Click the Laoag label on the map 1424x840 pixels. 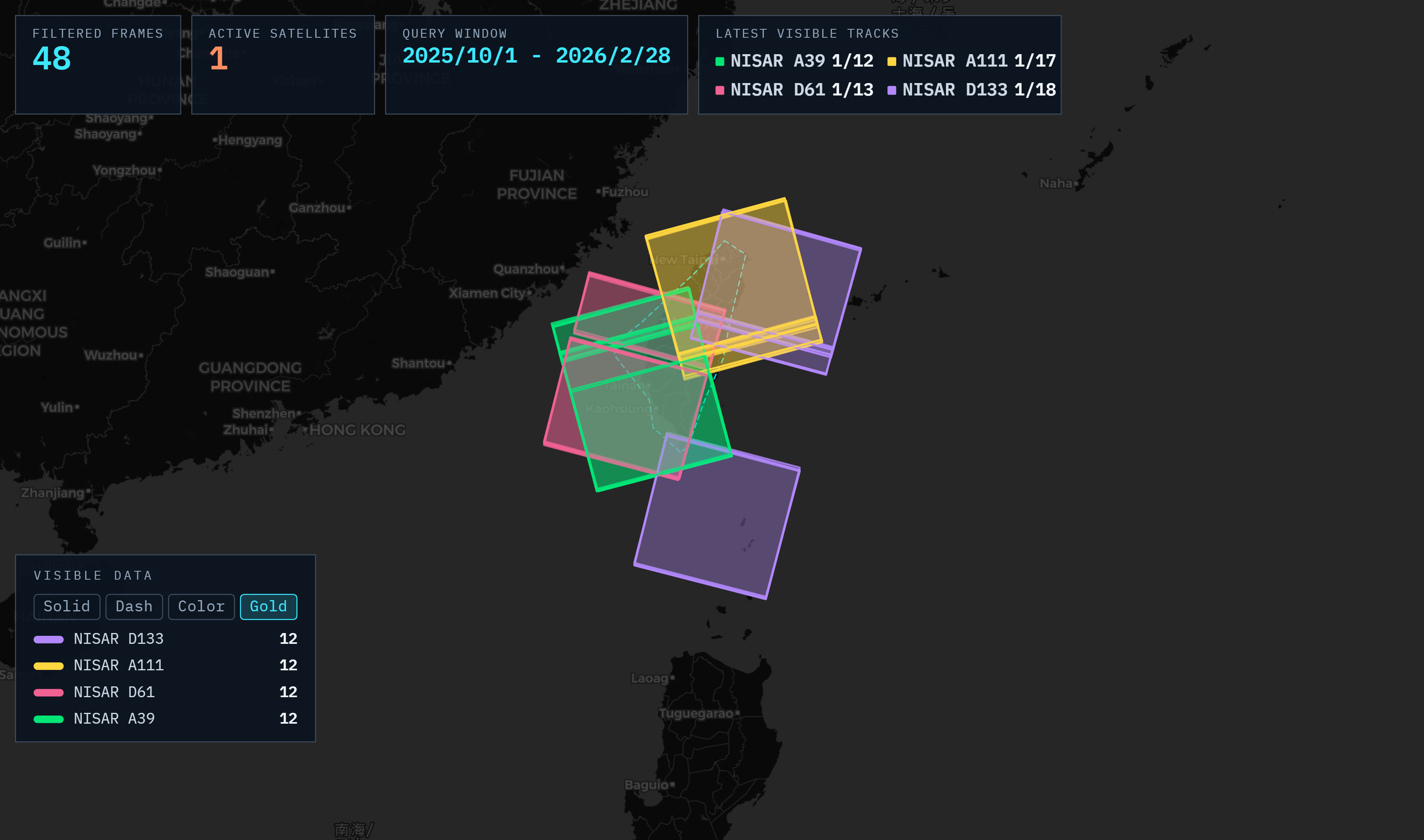(650, 678)
